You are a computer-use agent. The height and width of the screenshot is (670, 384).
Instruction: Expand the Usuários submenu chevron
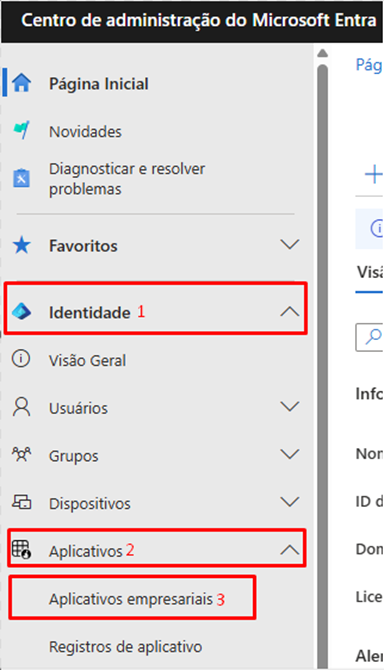click(x=289, y=407)
